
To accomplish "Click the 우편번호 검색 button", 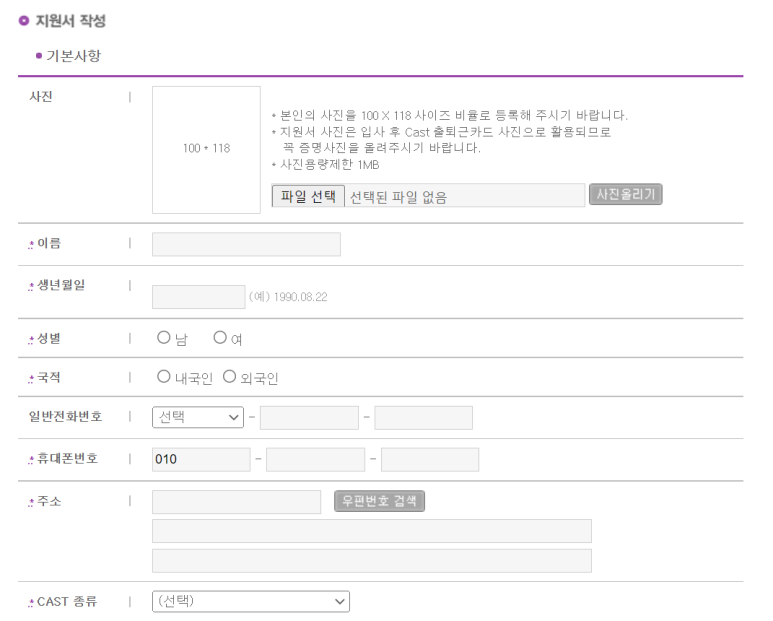I will (379, 501).
